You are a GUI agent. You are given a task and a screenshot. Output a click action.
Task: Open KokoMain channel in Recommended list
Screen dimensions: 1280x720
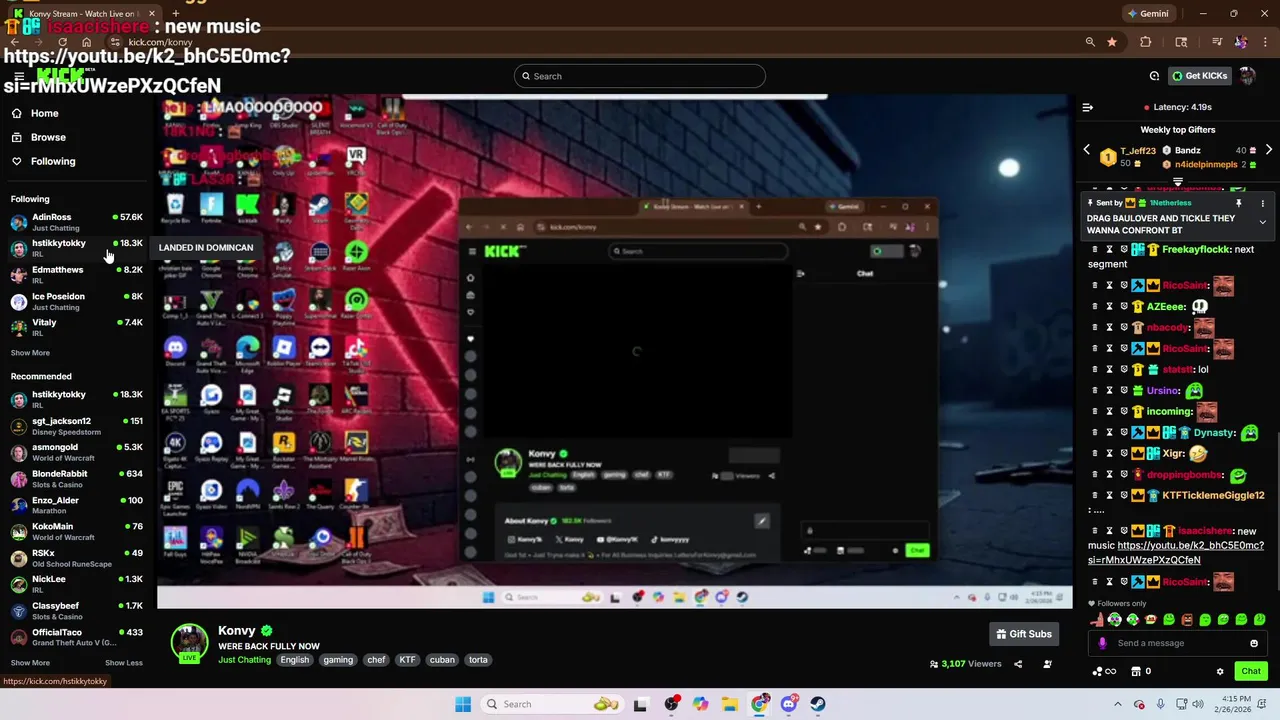coord(76,531)
